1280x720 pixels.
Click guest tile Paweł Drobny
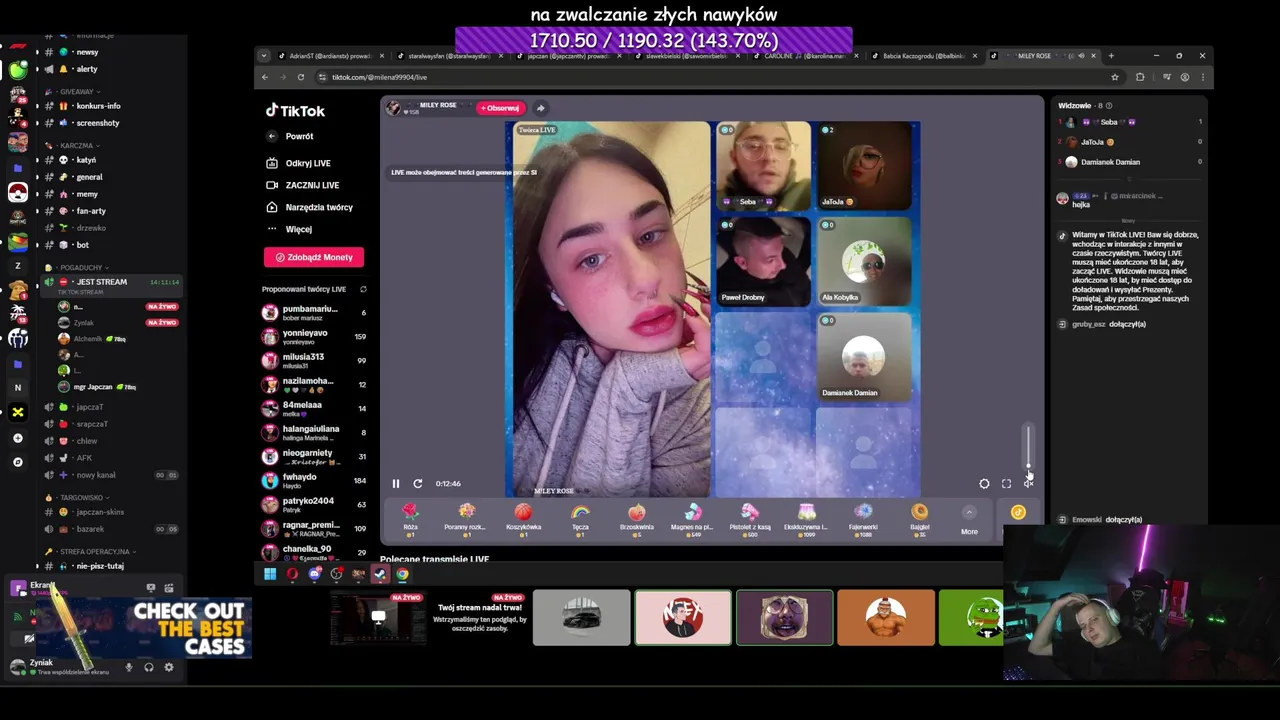click(762, 262)
